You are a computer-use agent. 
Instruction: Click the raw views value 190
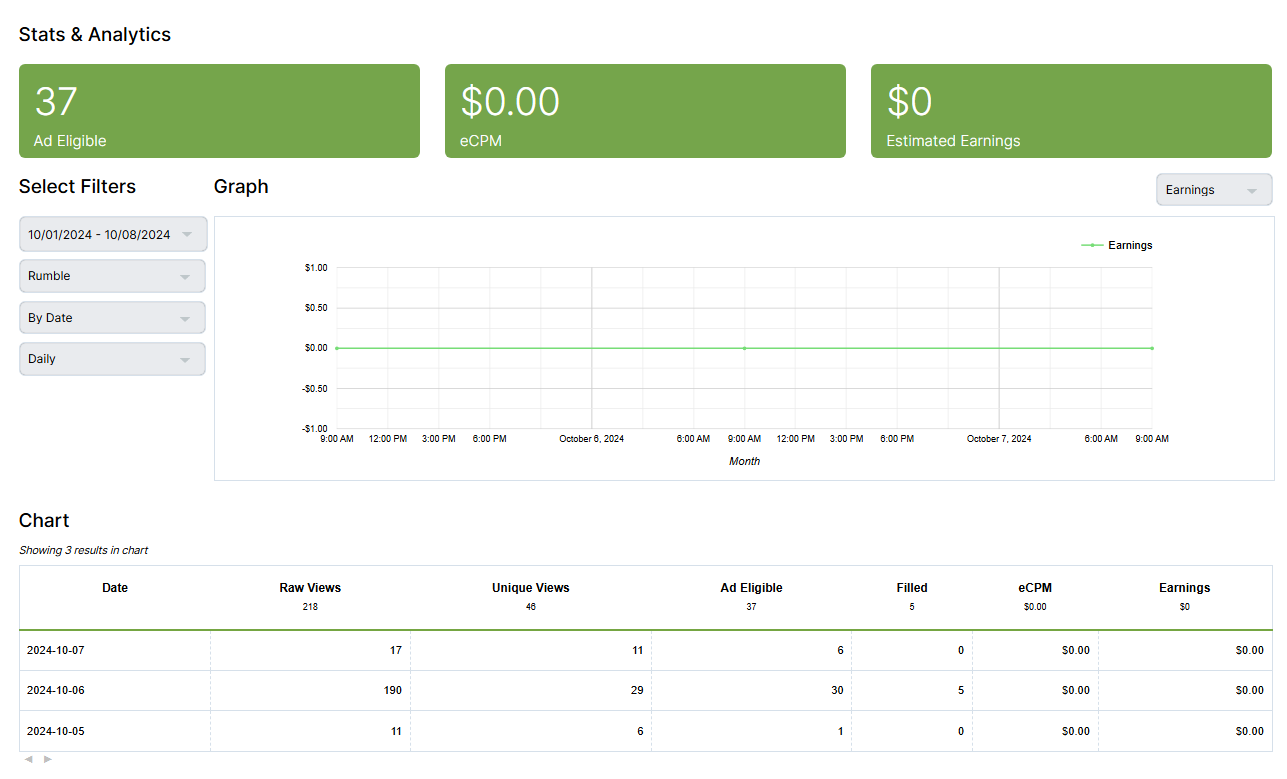click(x=392, y=690)
